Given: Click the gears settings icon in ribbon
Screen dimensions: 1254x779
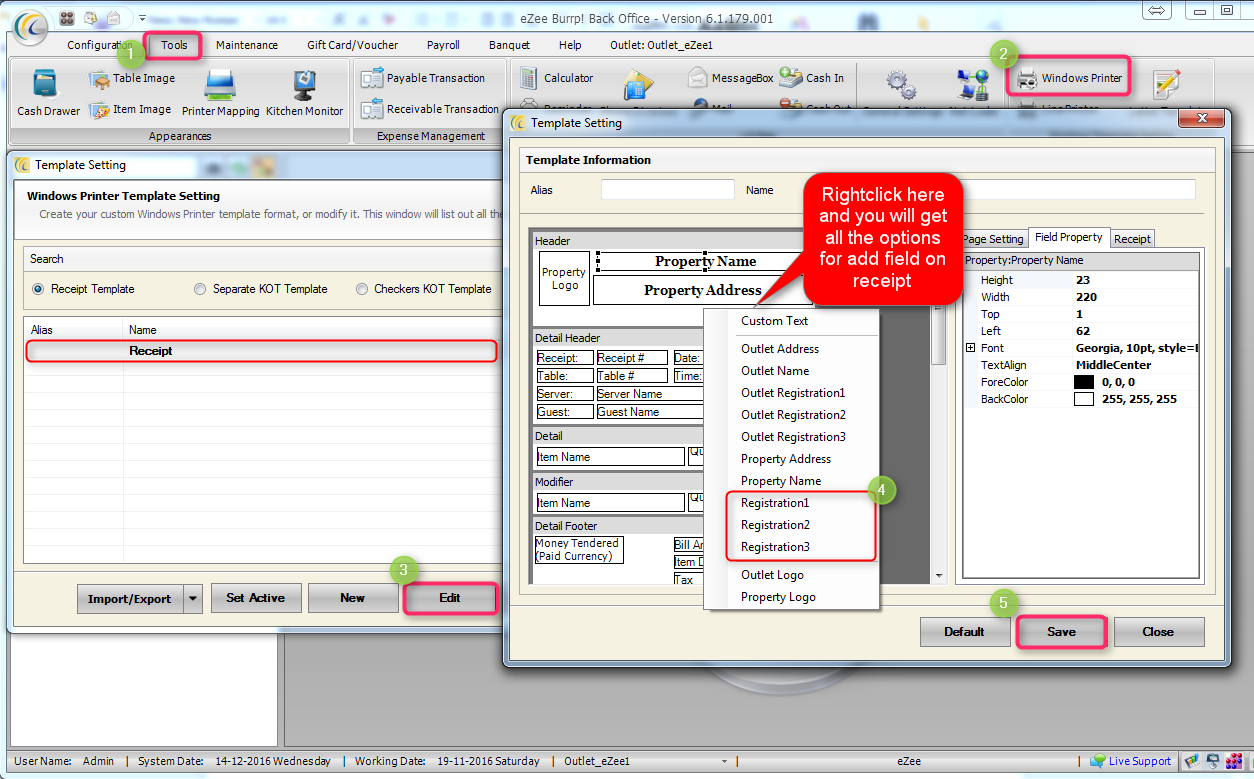Looking at the screenshot, I should pyautogui.click(x=902, y=84).
